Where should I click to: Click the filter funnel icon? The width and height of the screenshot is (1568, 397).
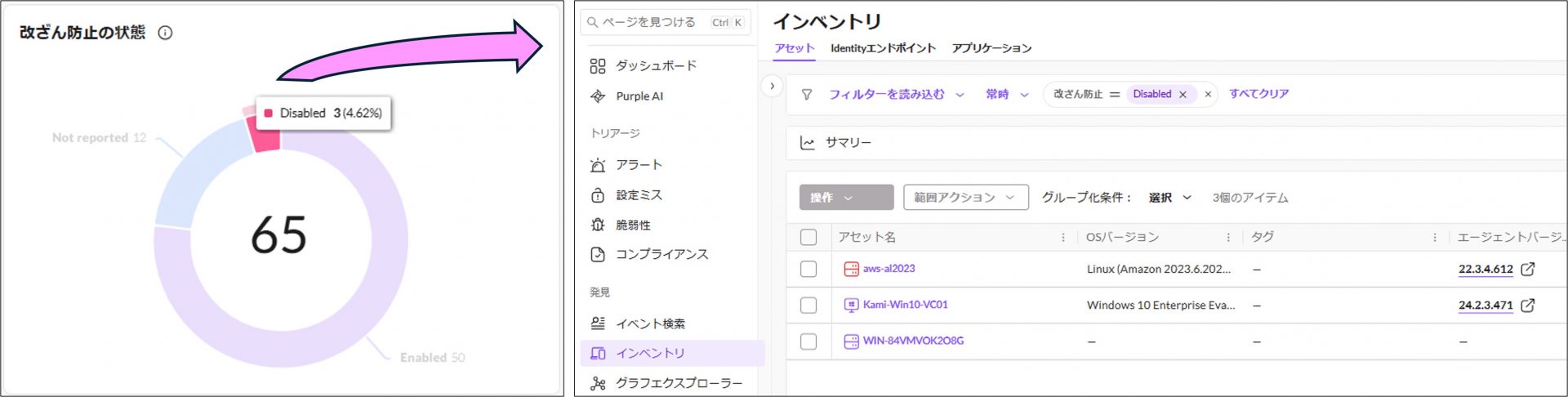coord(807,95)
